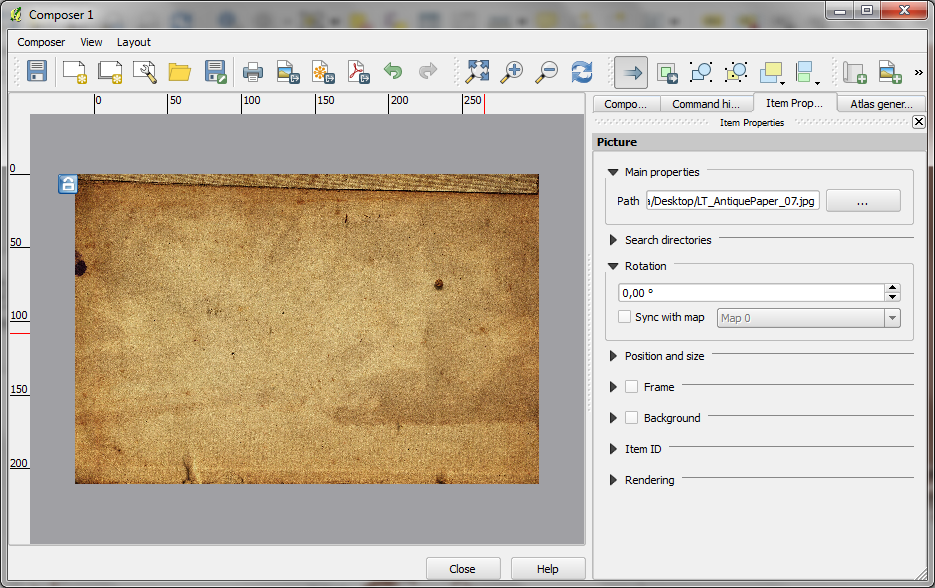Switch to the Atlas generation tab
This screenshot has height=588, width=935.
[x=882, y=104]
